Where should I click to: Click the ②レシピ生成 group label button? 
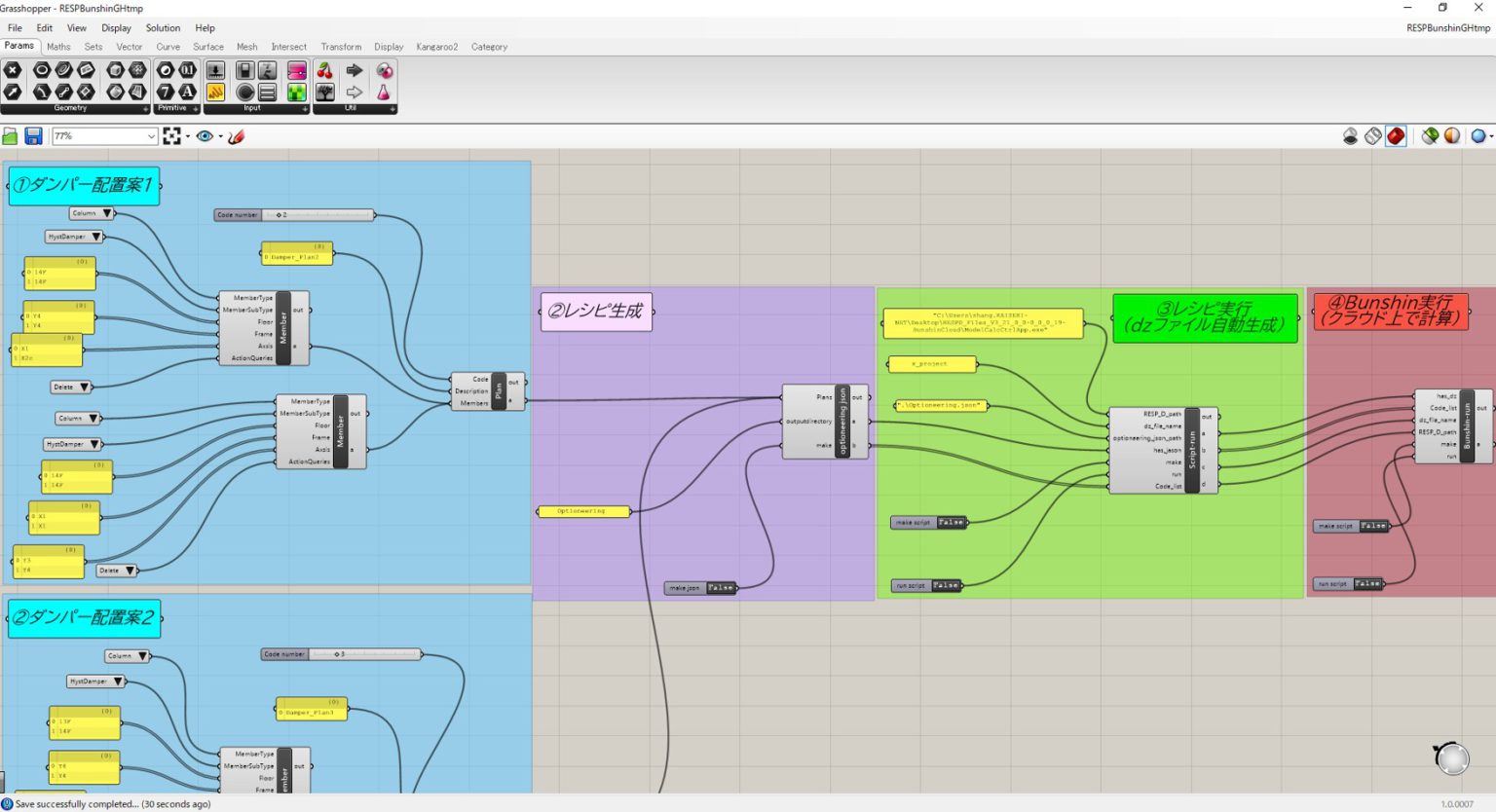[x=596, y=312]
